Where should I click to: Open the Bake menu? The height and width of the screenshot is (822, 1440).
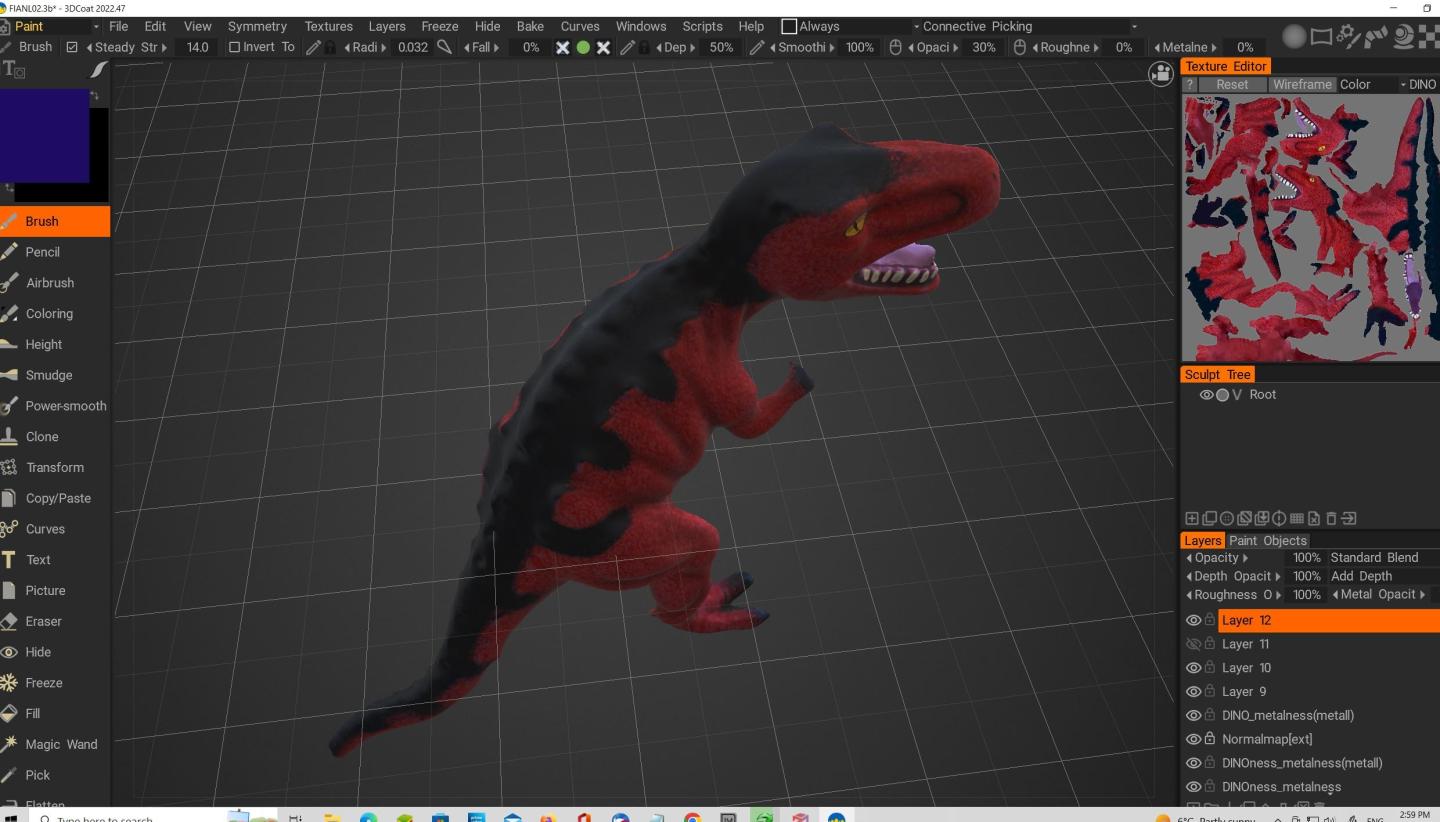pyautogui.click(x=530, y=26)
